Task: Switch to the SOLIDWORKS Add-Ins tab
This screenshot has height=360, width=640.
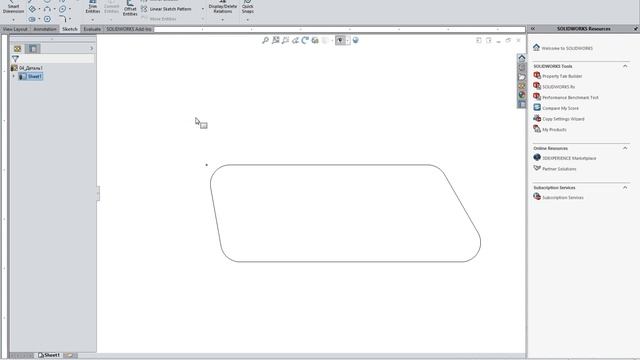Action: tap(129, 29)
